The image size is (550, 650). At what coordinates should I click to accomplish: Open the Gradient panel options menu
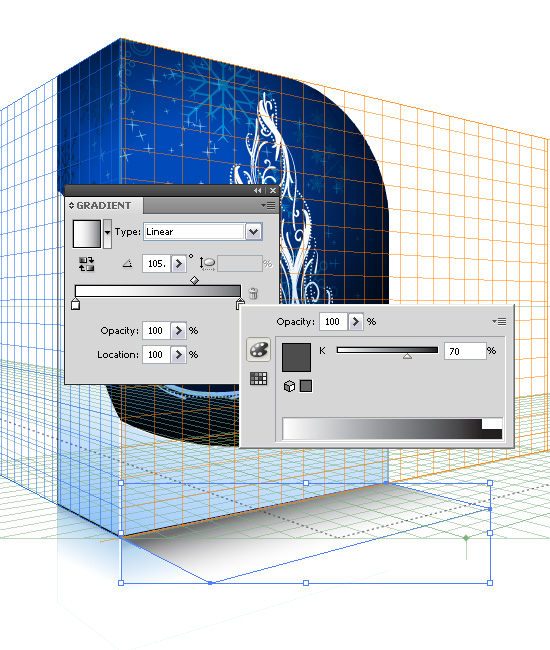pyautogui.click(x=269, y=206)
